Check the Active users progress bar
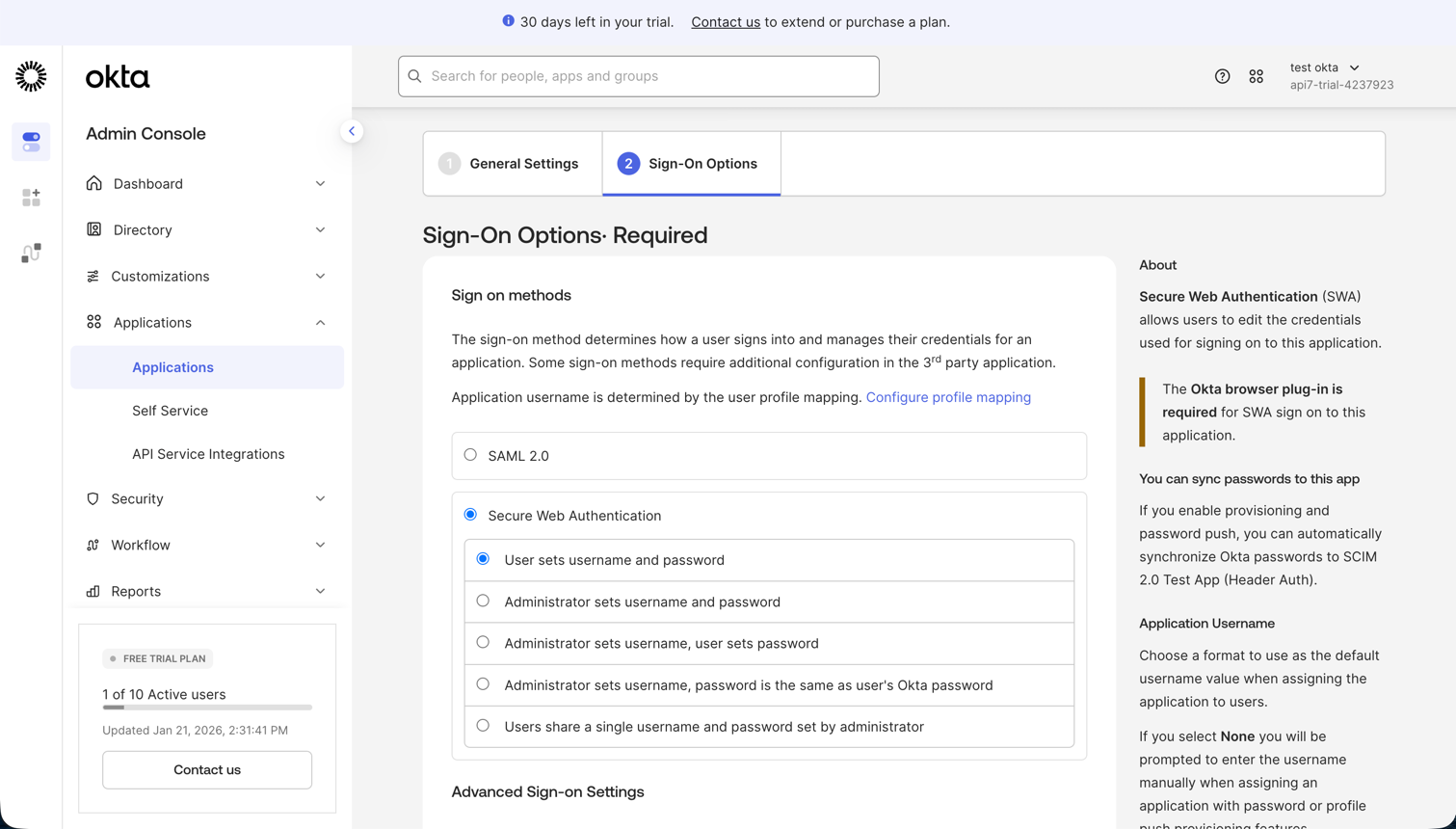 pos(206,708)
